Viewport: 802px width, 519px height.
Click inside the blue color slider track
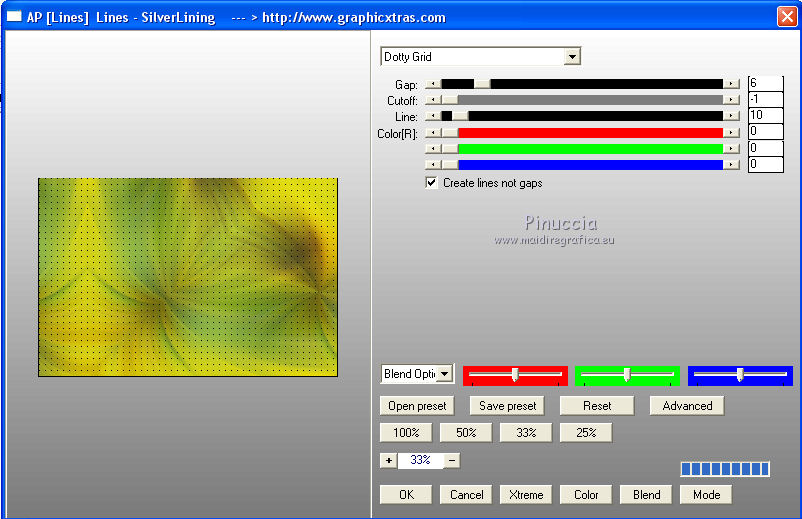tap(591, 165)
